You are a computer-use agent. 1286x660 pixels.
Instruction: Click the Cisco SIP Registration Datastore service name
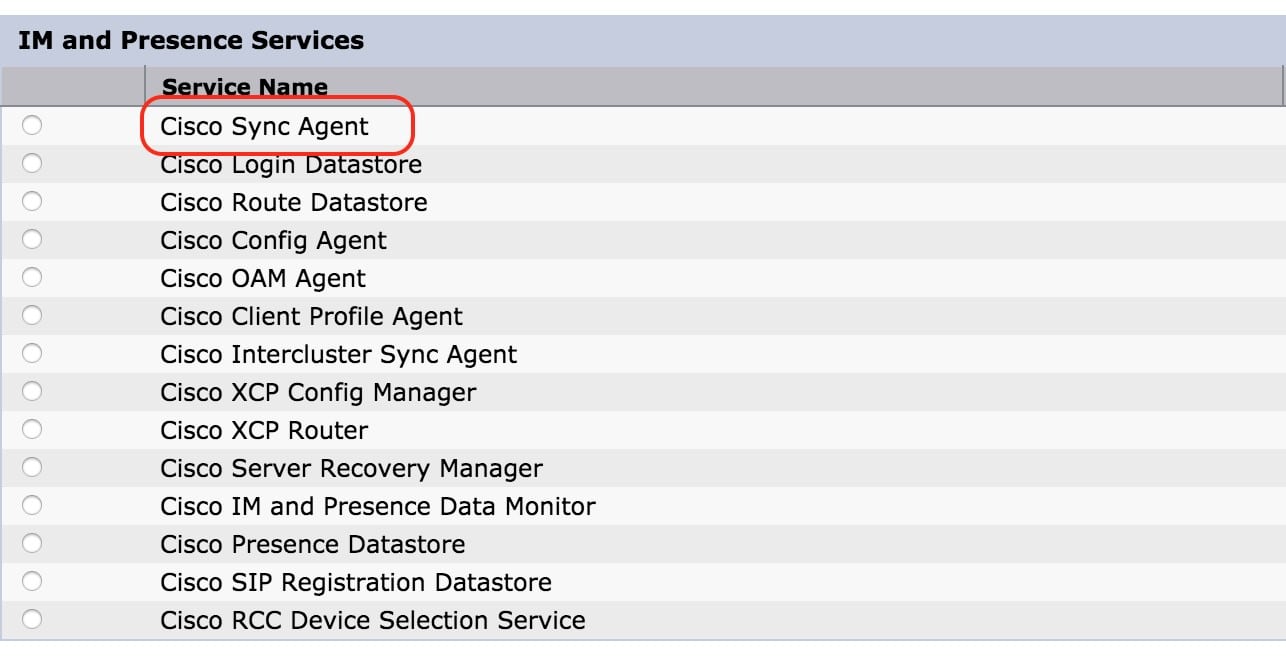pyautogui.click(x=356, y=583)
